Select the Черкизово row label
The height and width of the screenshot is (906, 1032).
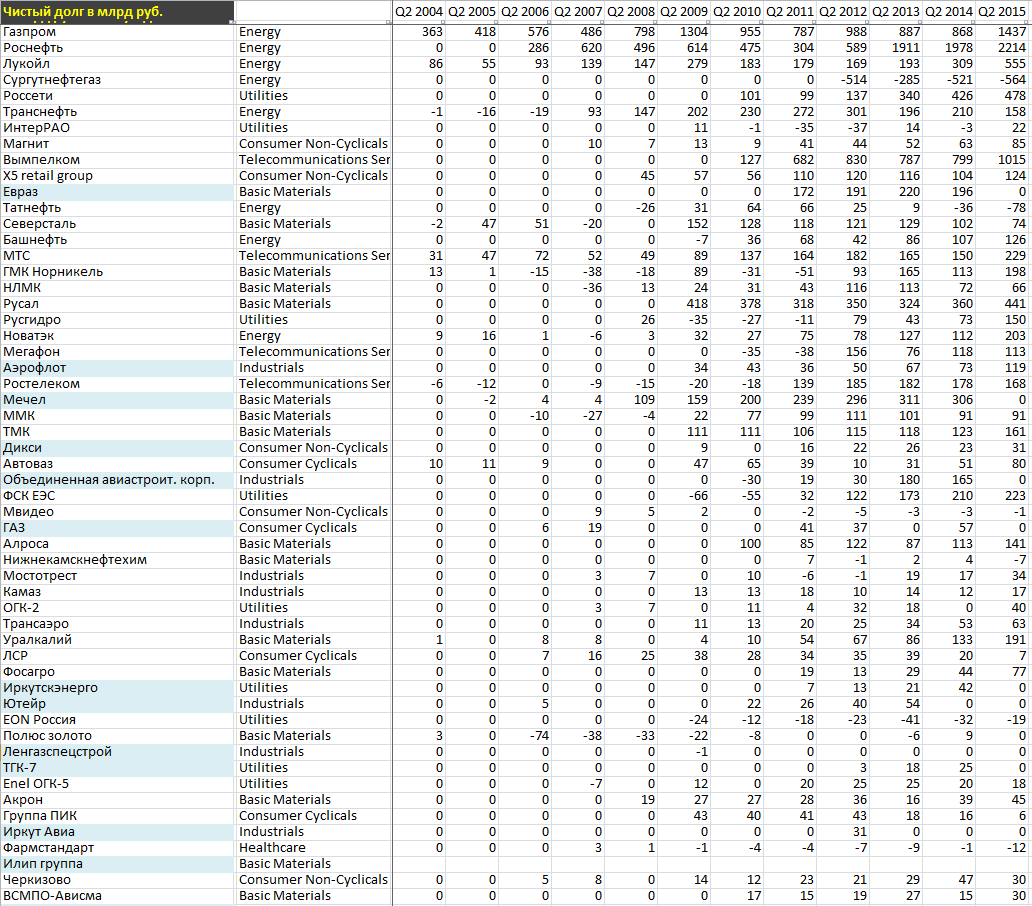117,880
